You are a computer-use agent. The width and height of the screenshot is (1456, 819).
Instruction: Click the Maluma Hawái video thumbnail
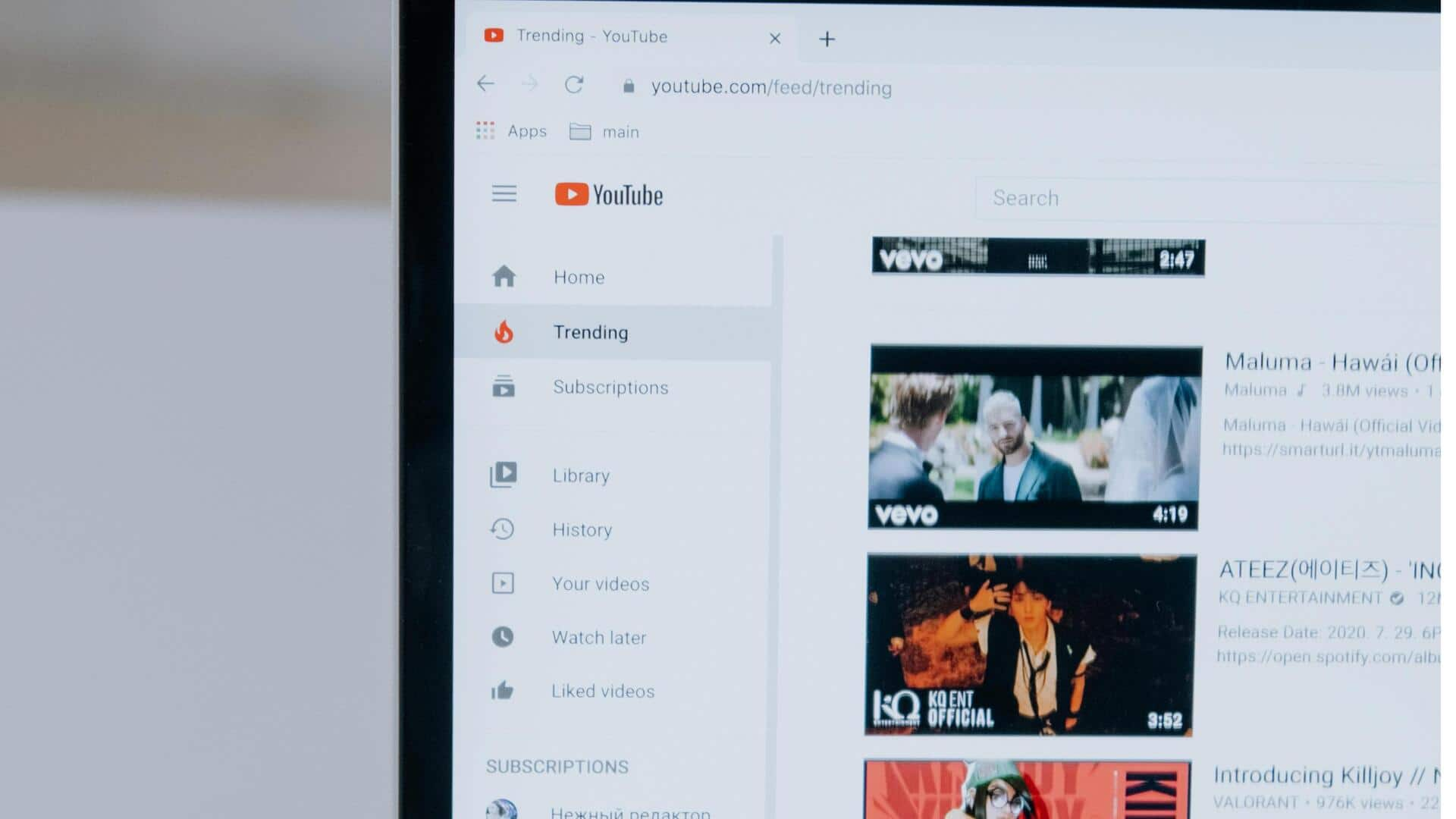1037,437
